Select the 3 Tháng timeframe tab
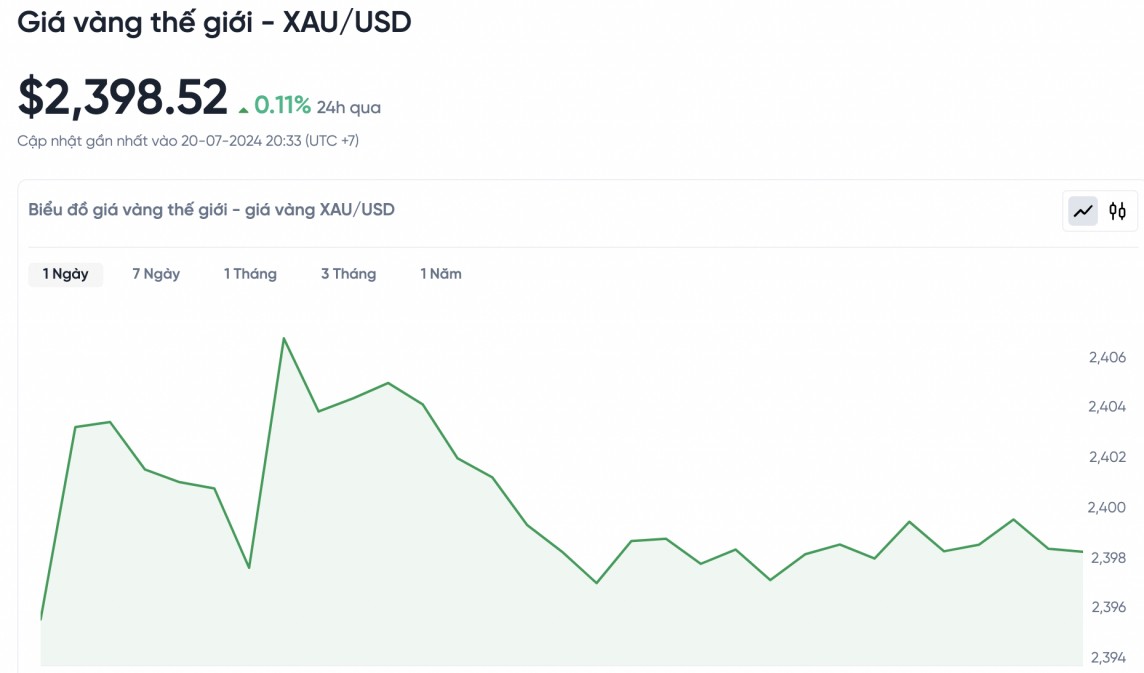Screen dimensions: 1144x673 click(348, 274)
